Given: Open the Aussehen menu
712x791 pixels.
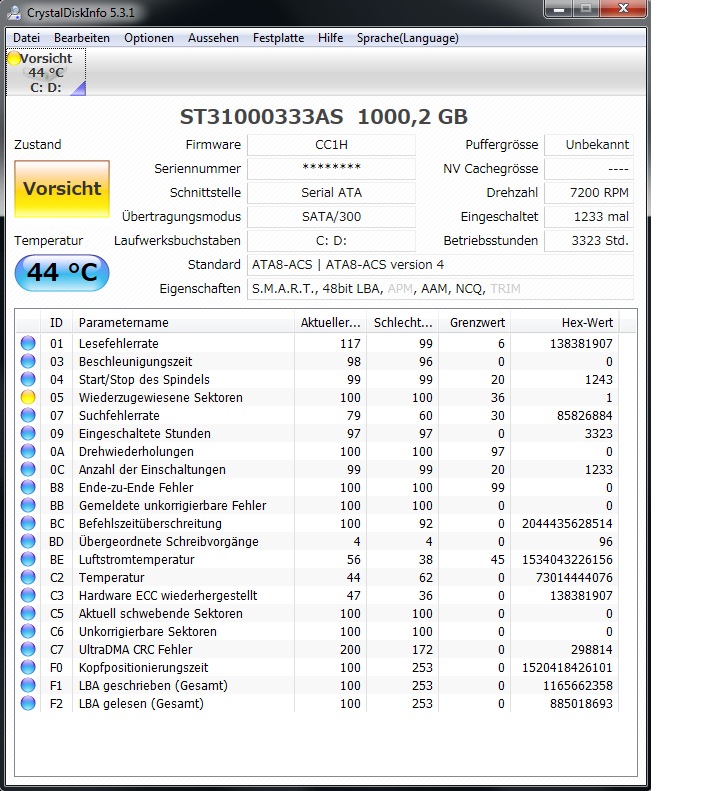Looking at the screenshot, I should coord(213,38).
